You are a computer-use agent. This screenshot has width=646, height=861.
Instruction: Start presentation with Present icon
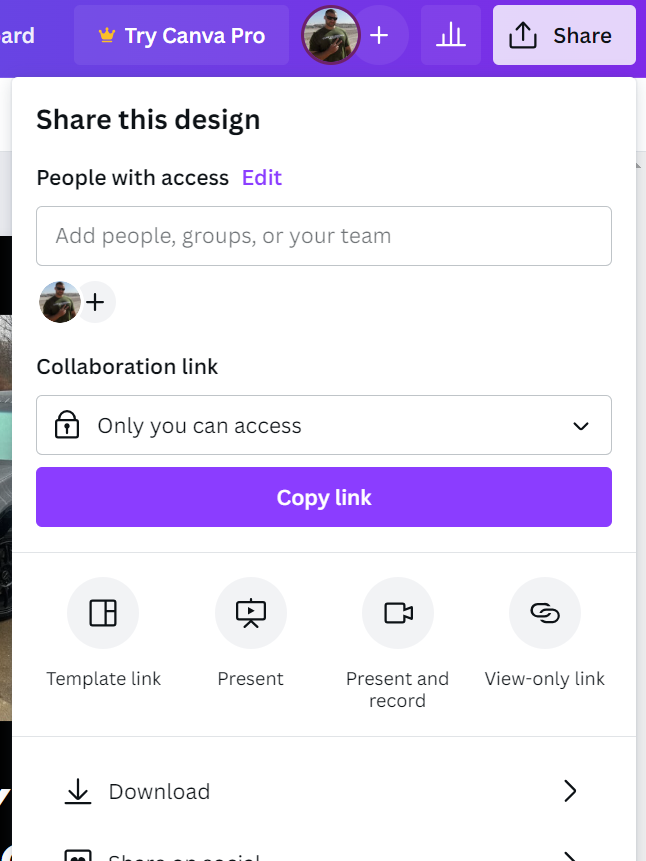point(250,613)
